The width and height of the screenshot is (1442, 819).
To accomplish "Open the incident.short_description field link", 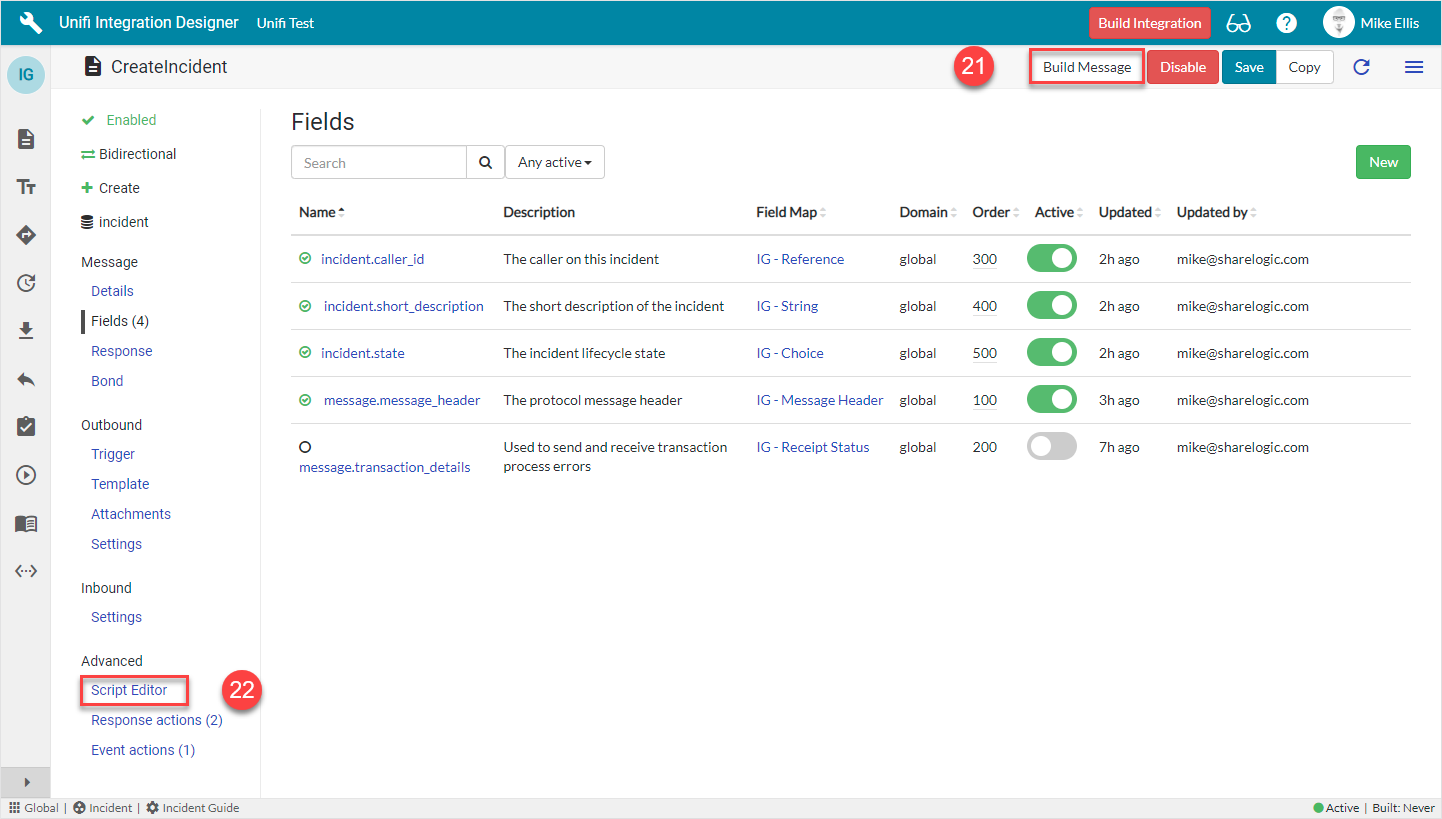I will click(x=403, y=306).
